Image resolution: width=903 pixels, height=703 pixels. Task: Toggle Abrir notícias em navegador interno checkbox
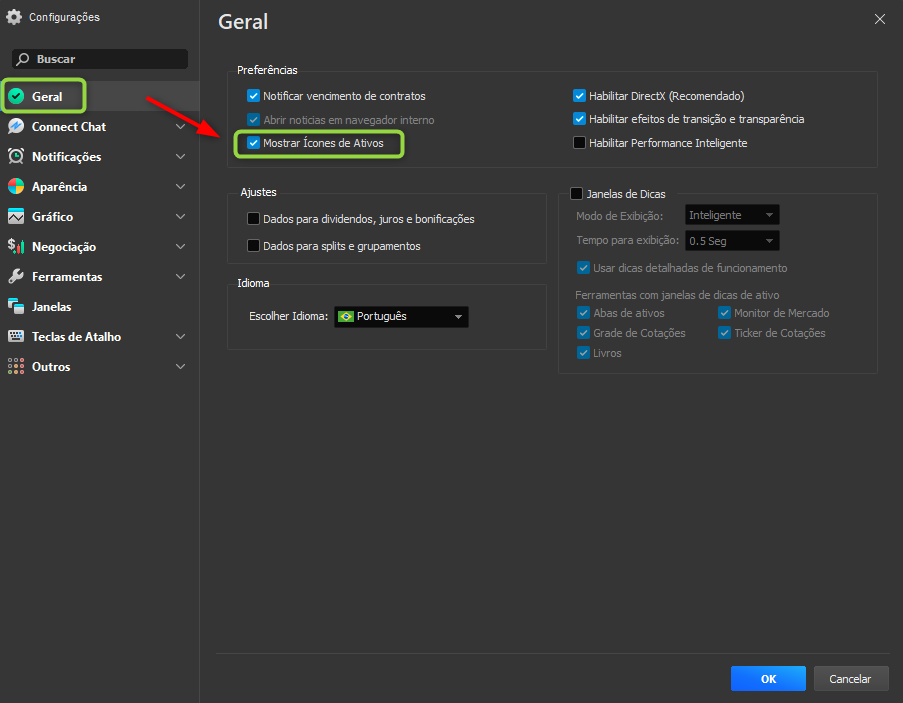[x=253, y=120]
